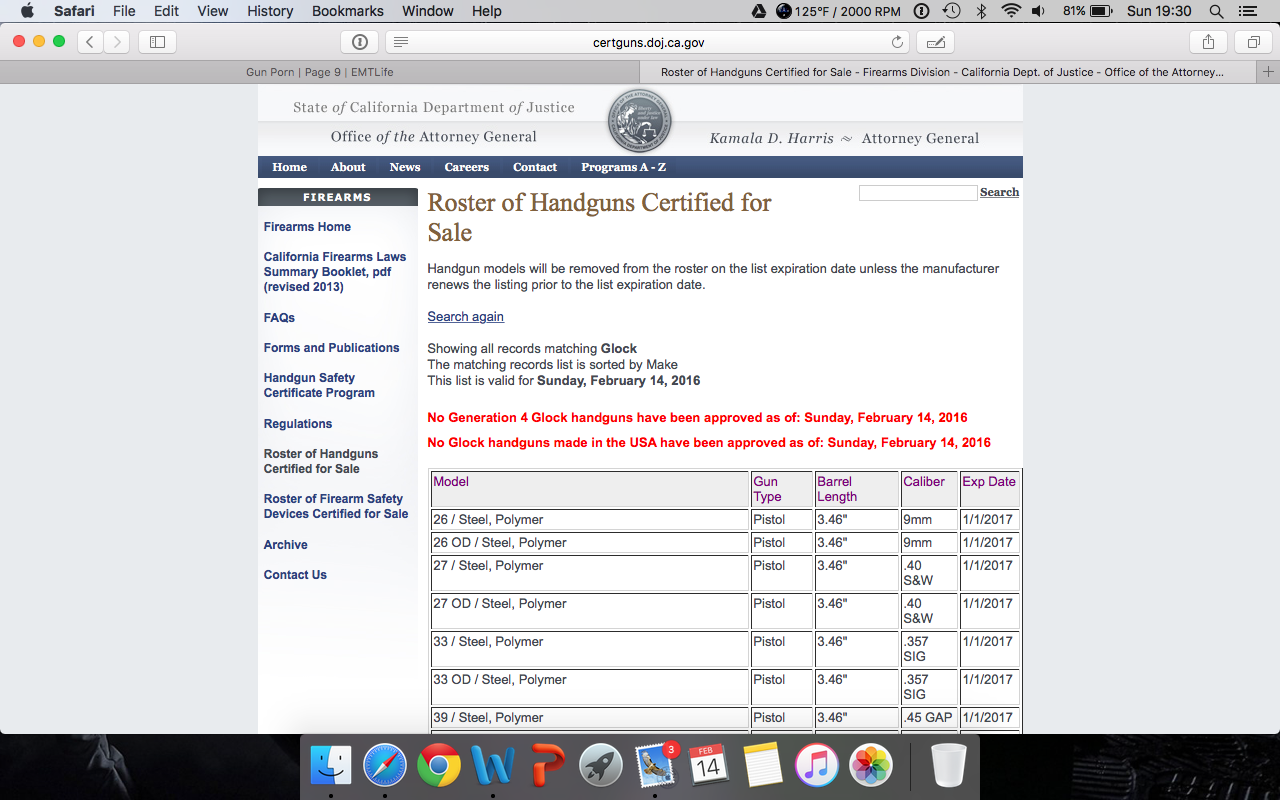Click the Search button beside search box
Screen dimensions: 1280x800
click(999, 192)
